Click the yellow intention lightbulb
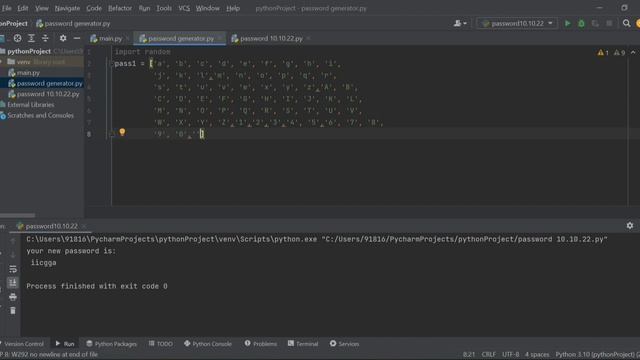This screenshot has height=360, width=640. pos(122,132)
